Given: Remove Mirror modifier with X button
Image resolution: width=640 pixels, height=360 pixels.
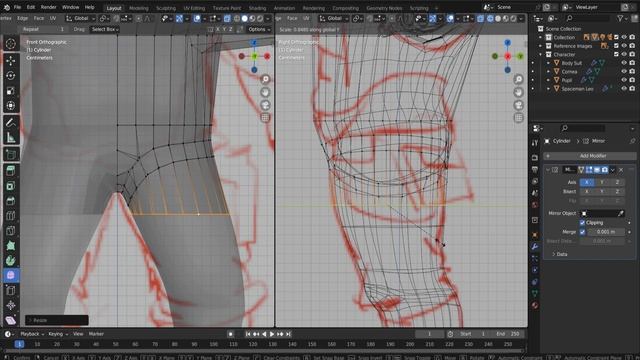Looking at the screenshot, I should 621,170.
